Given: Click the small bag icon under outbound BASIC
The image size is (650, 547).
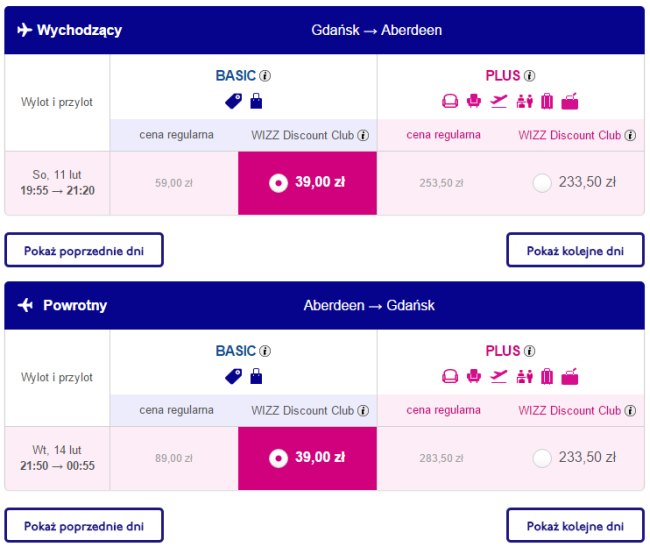Looking at the screenshot, I should pos(256,101).
